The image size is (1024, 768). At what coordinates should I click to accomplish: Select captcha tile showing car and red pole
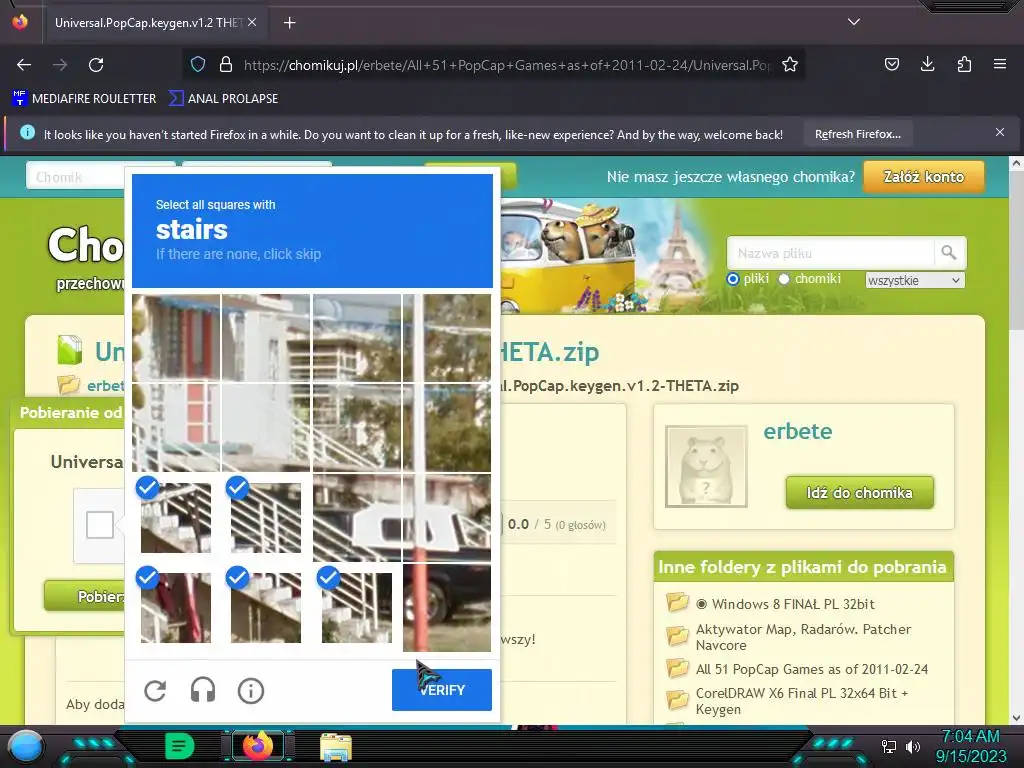click(447, 607)
